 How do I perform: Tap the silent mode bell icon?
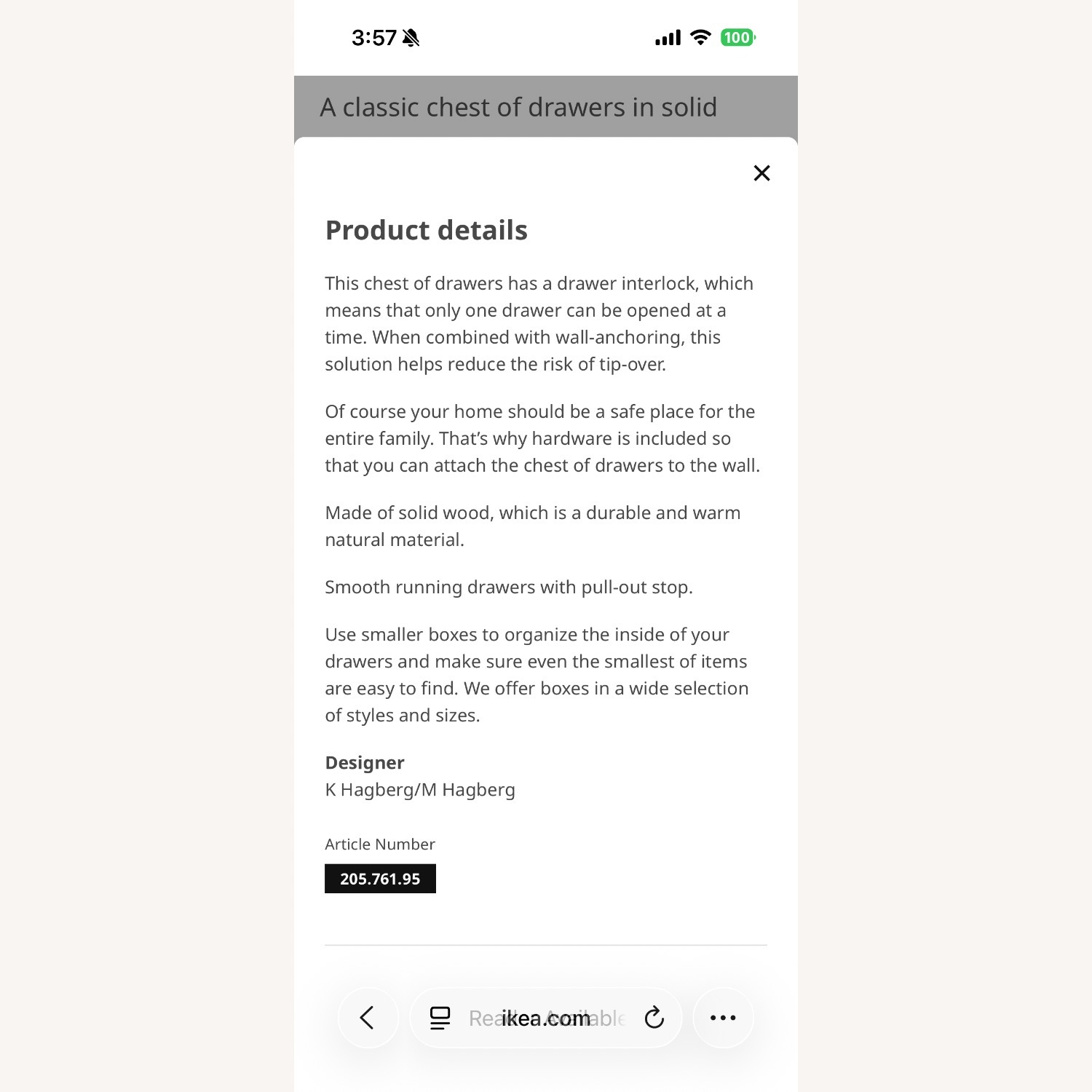411,38
